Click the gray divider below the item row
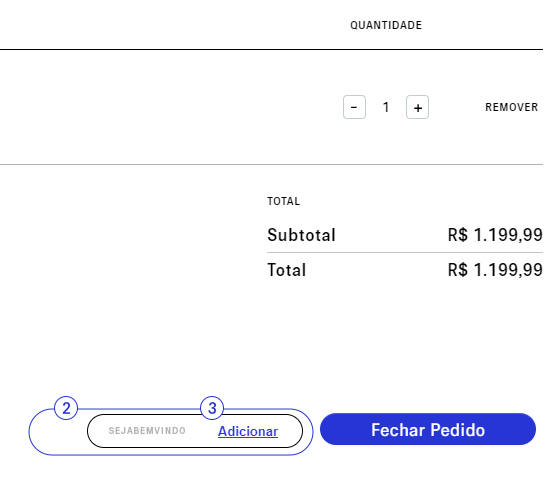555x495 pixels. tap(271, 164)
